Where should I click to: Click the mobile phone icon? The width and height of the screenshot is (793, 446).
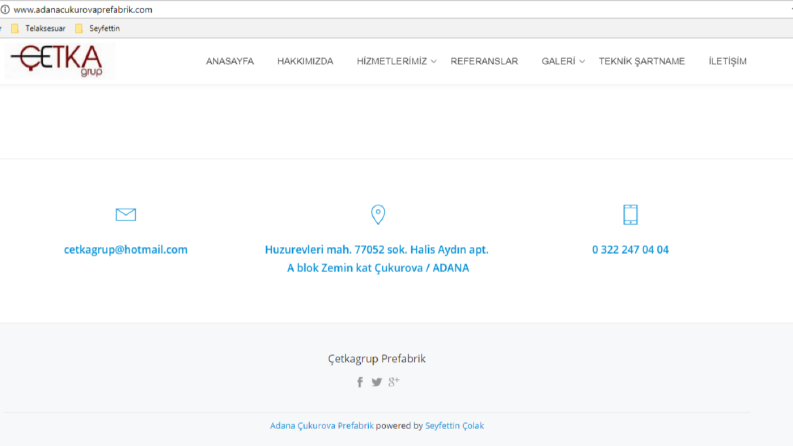pos(630,214)
